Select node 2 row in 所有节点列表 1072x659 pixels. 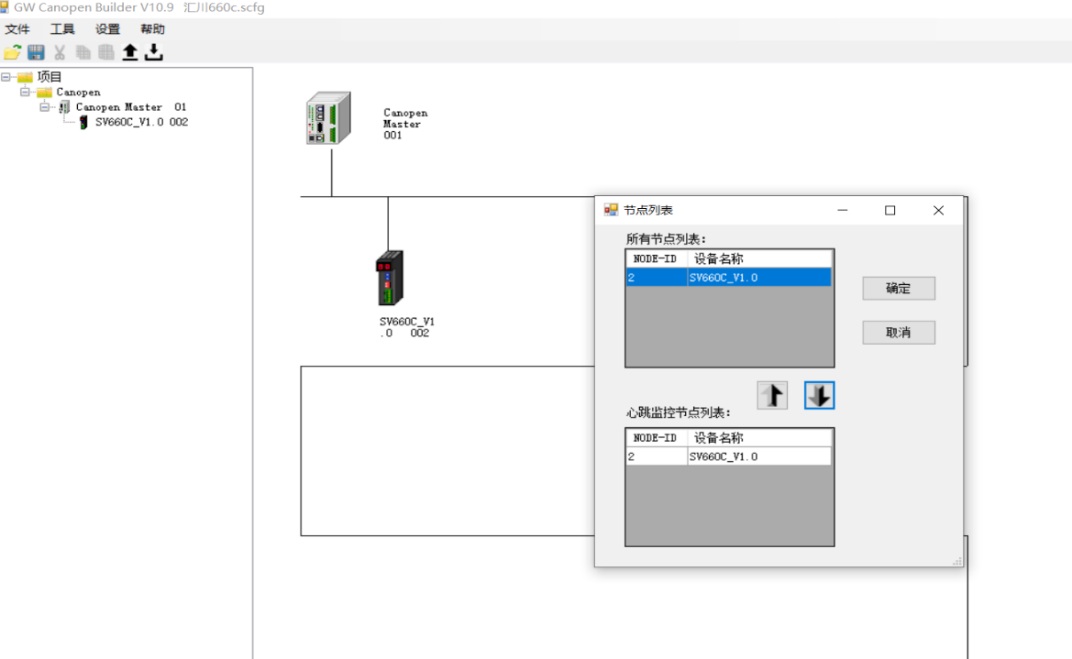click(729, 278)
